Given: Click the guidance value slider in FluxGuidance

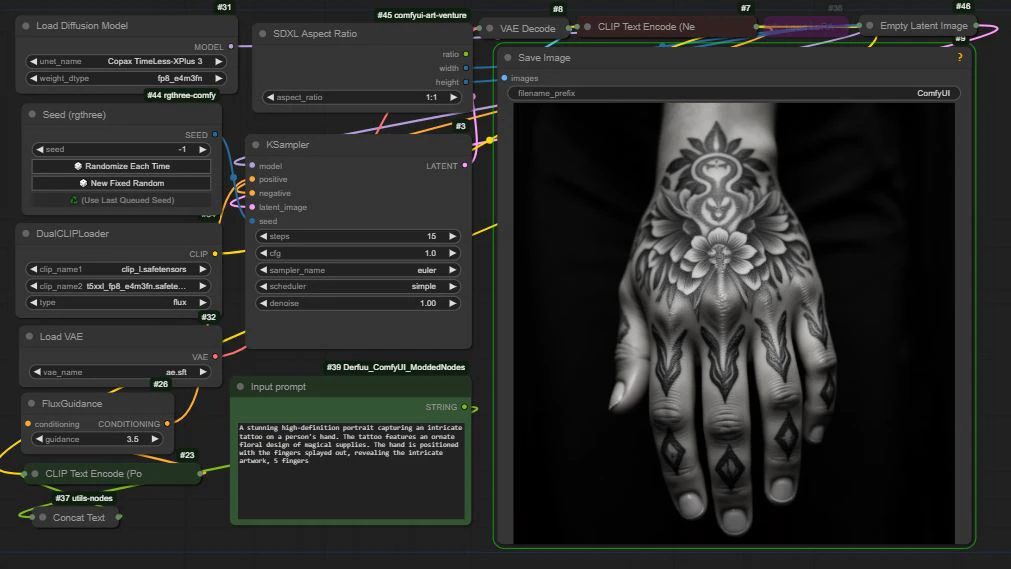Looking at the screenshot, I should (96, 439).
